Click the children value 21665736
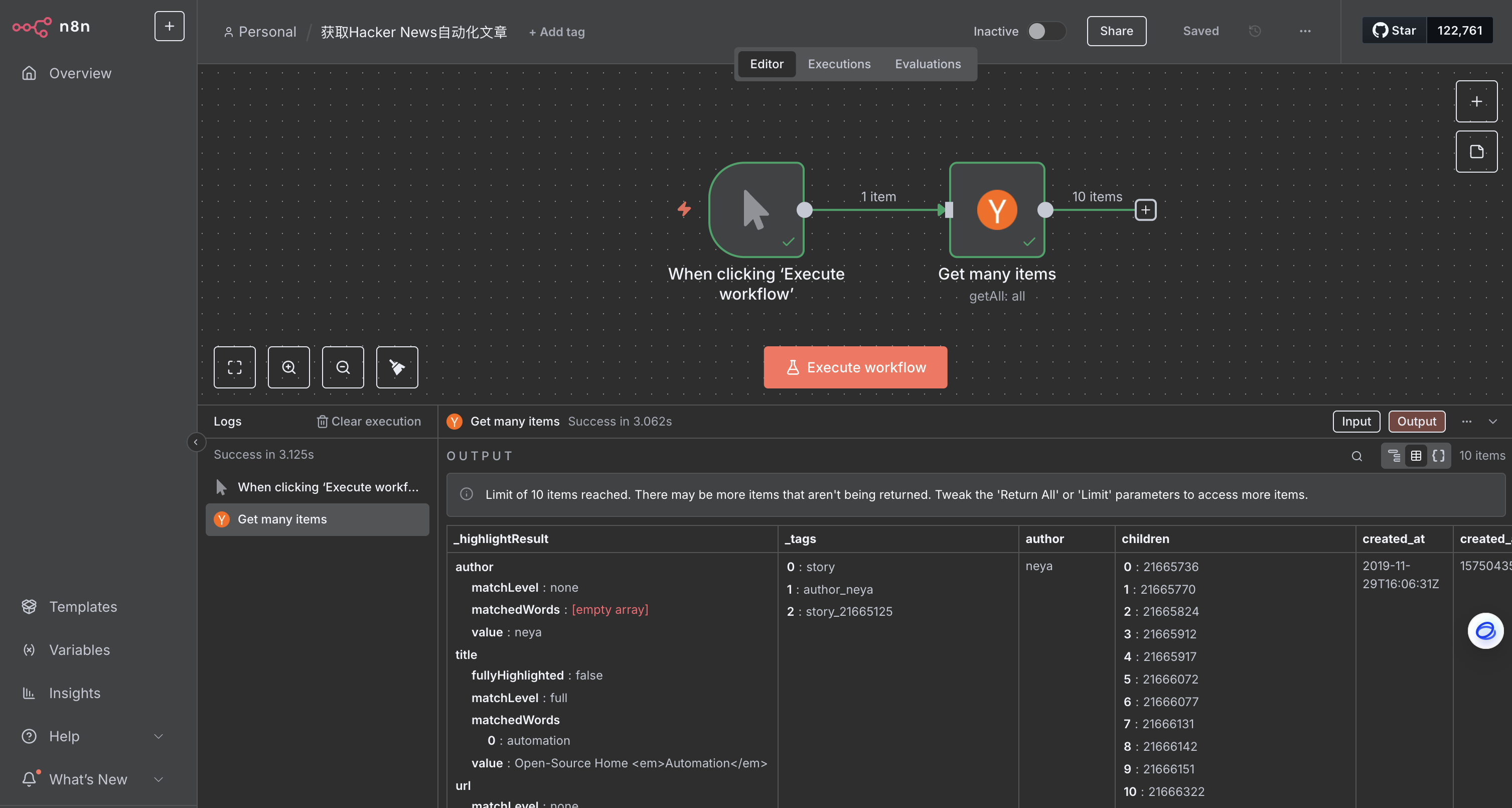Viewport: 1512px width, 808px height. 1170,567
